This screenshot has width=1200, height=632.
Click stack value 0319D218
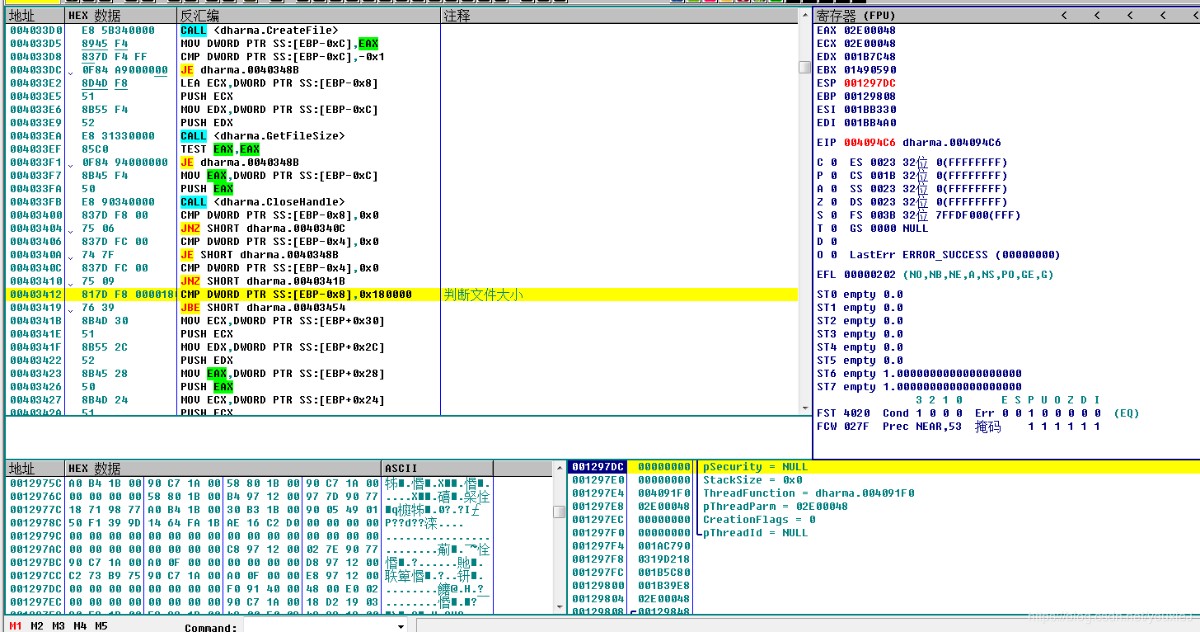pos(664,559)
